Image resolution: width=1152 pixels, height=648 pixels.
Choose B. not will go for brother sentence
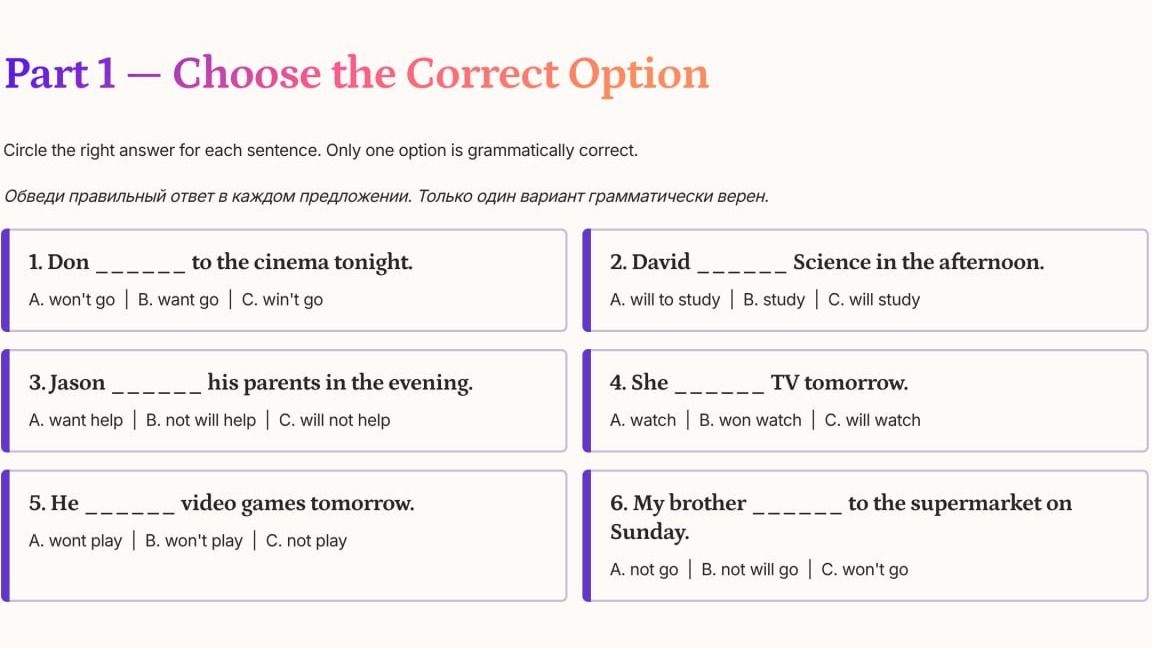point(749,569)
